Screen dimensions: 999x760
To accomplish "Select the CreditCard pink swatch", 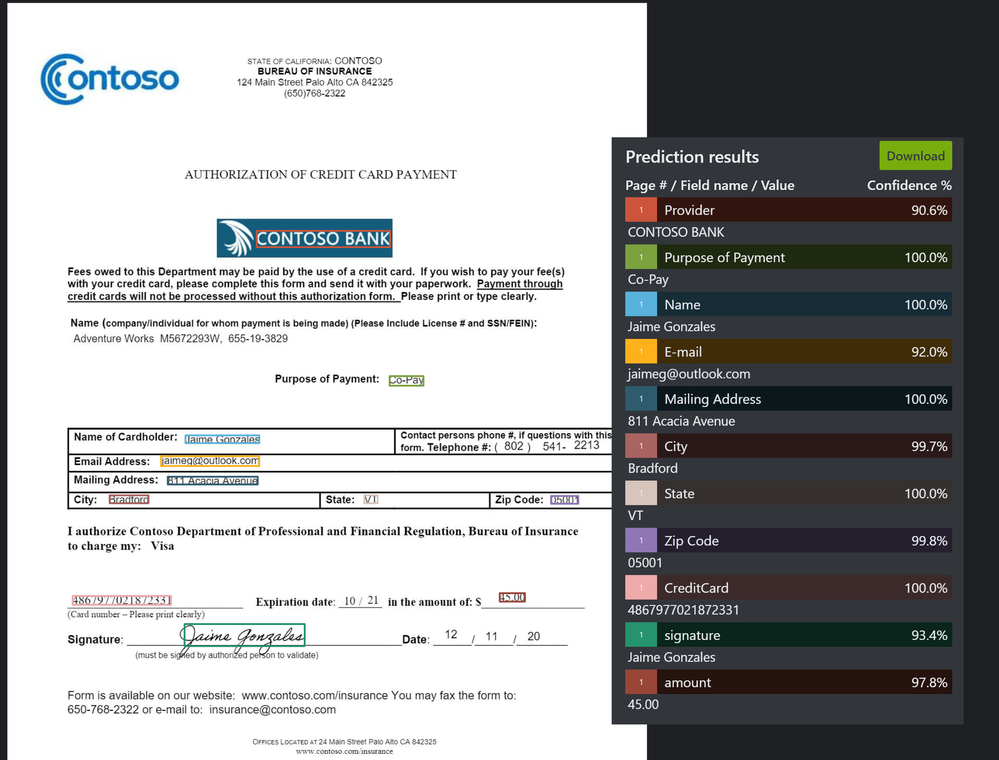I will click(640, 587).
